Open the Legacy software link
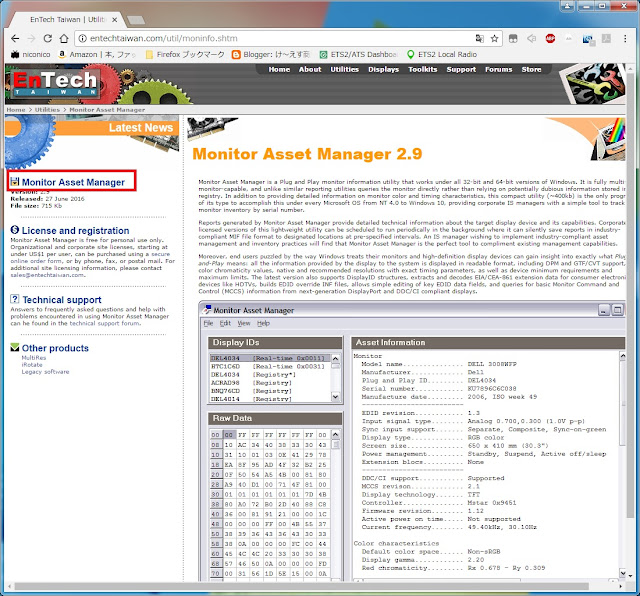This screenshot has width=640, height=596. pyautogui.click(x=45, y=372)
